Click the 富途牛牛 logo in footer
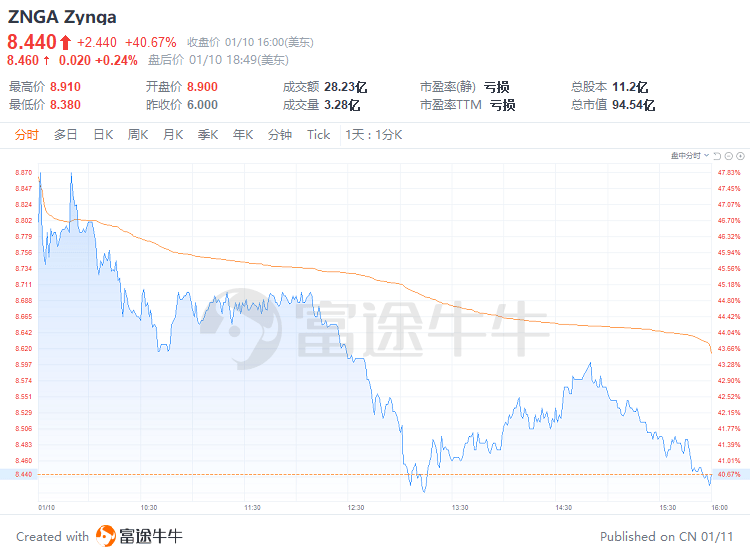Viewport: 750px width, 557px height. pyautogui.click(x=139, y=536)
